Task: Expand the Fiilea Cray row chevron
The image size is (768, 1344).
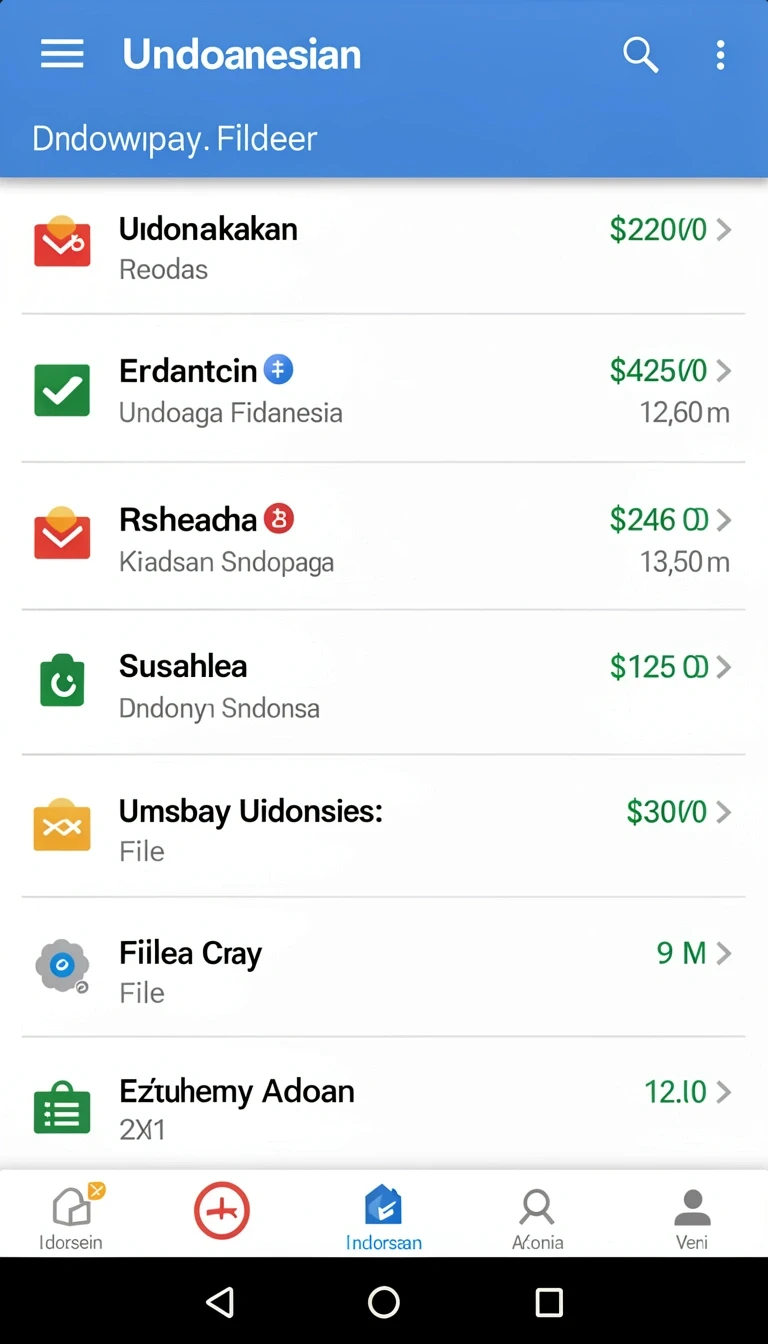Action: [x=724, y=953]
